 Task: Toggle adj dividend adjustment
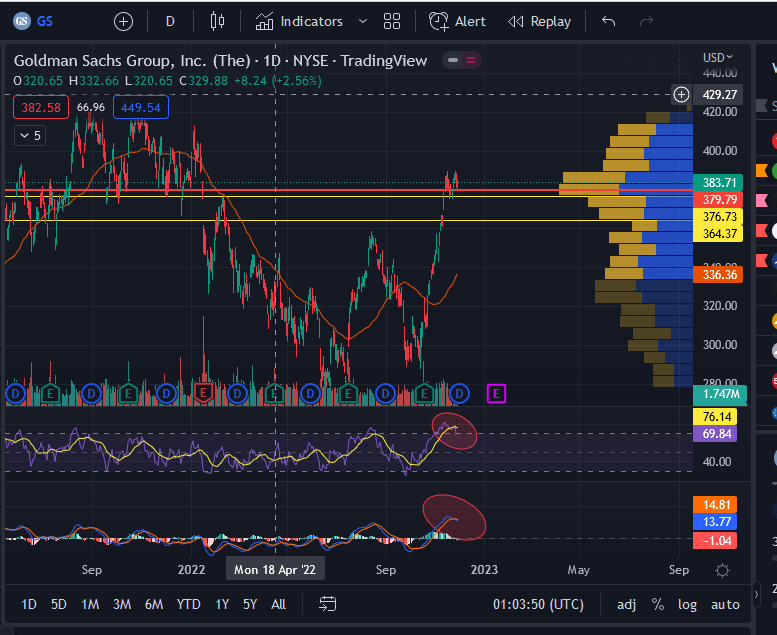click(626, 604)
